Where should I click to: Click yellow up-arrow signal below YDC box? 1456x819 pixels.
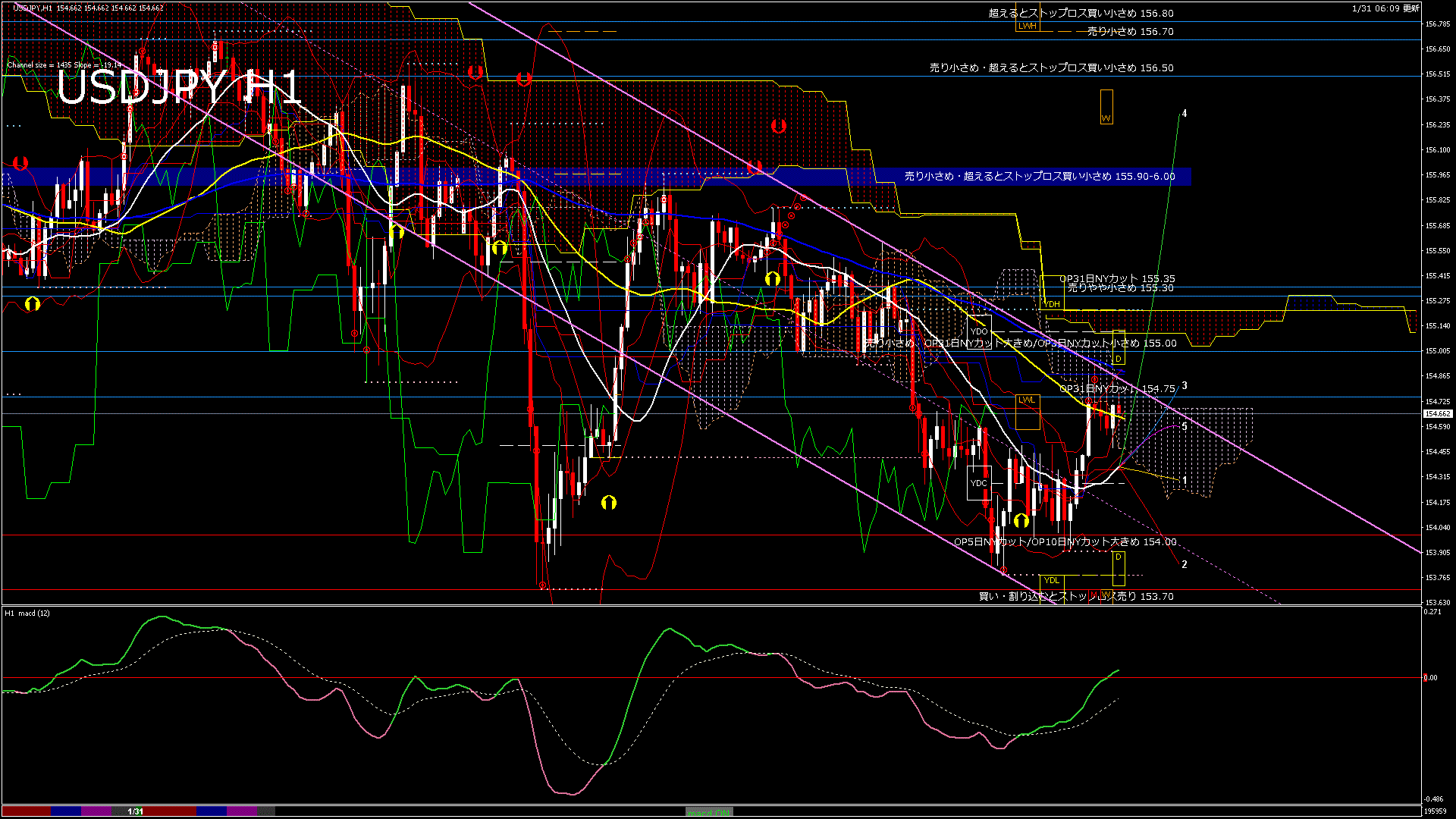1021,521
